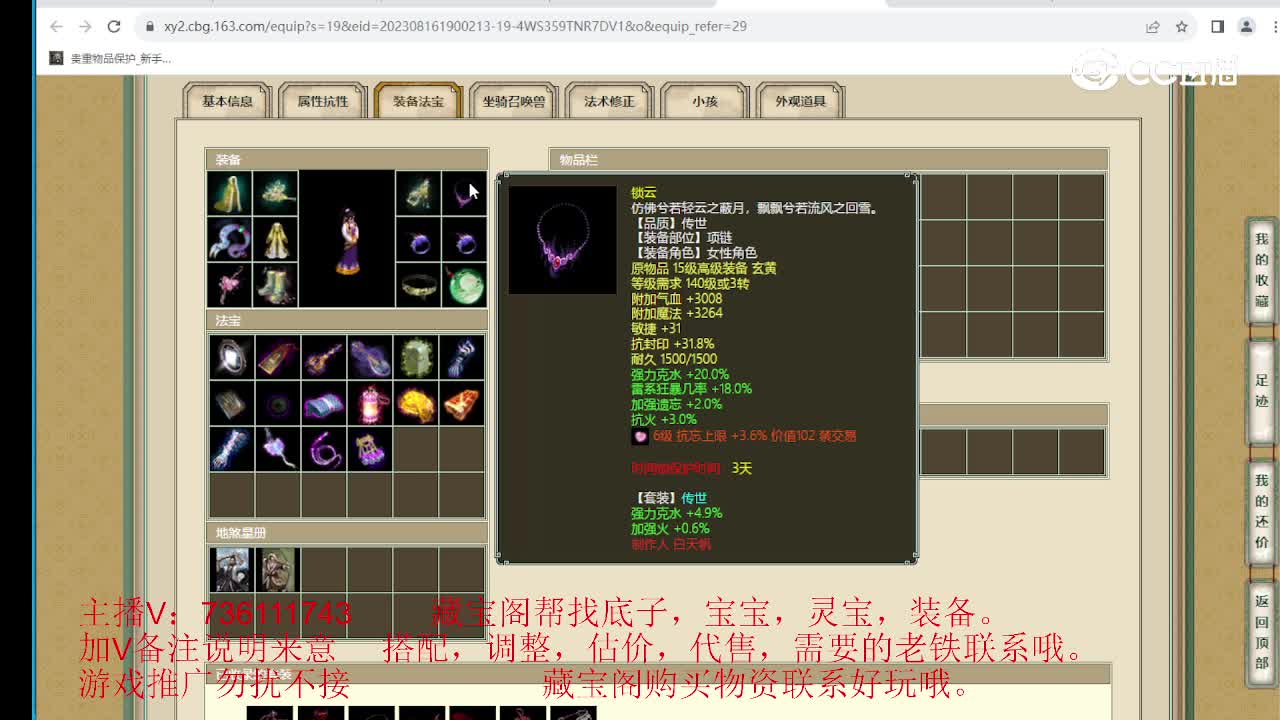Image resolution: width=1280 pixels, height=720 pixels.
Task: Click the browser address bar URL
Action: (455, 26)
